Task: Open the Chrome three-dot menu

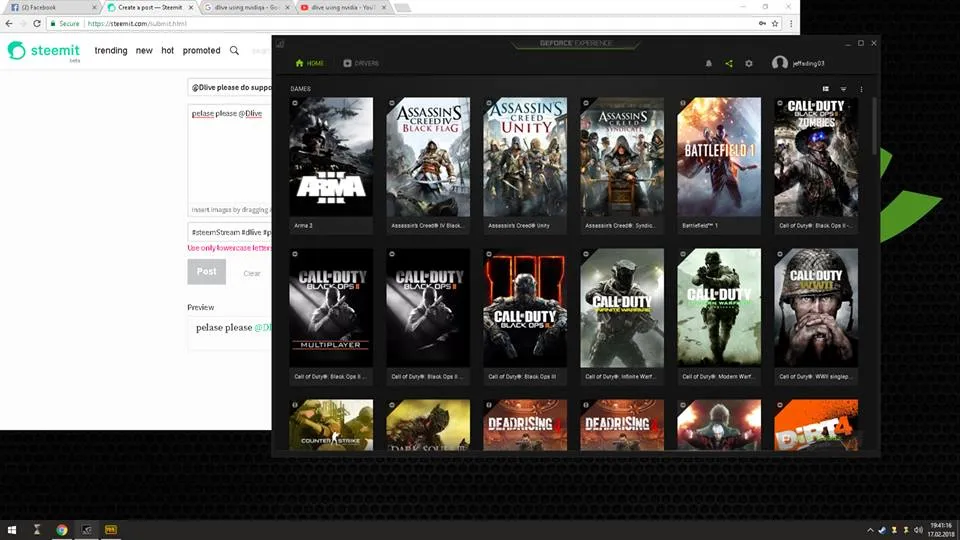Action: tap(790, 23)
